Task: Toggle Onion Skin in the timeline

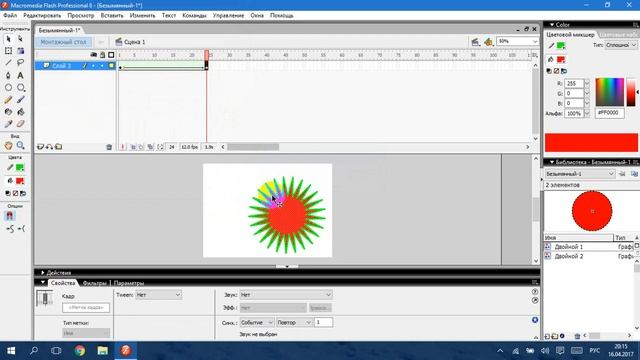Action: click(x=133, y=147)
